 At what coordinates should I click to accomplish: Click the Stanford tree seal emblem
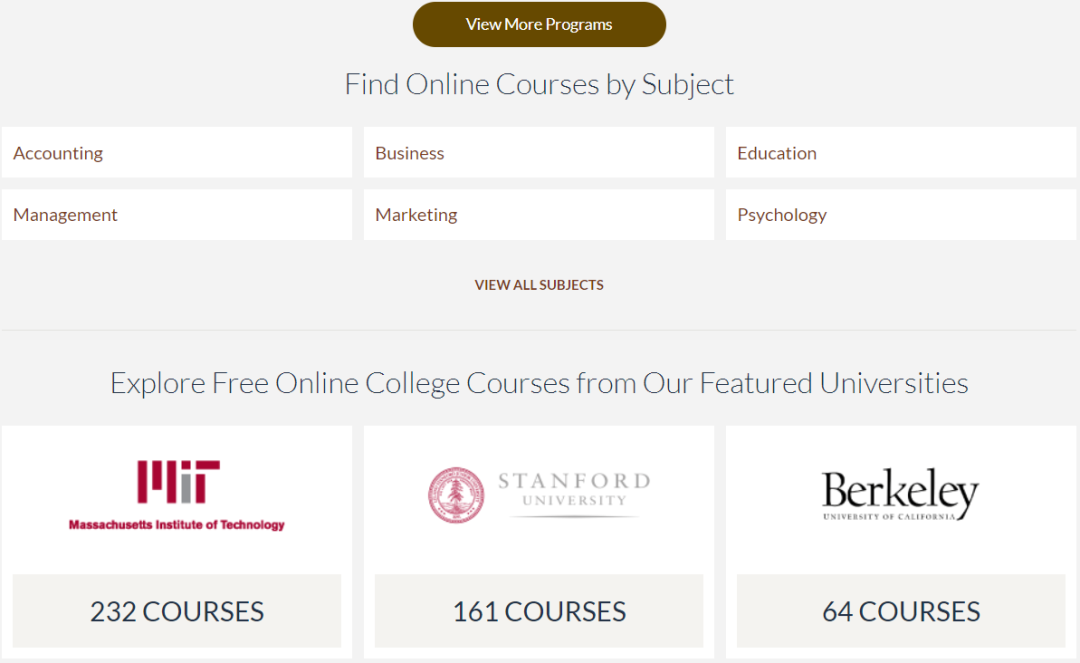pyautogui.click(x=456, y=495)
